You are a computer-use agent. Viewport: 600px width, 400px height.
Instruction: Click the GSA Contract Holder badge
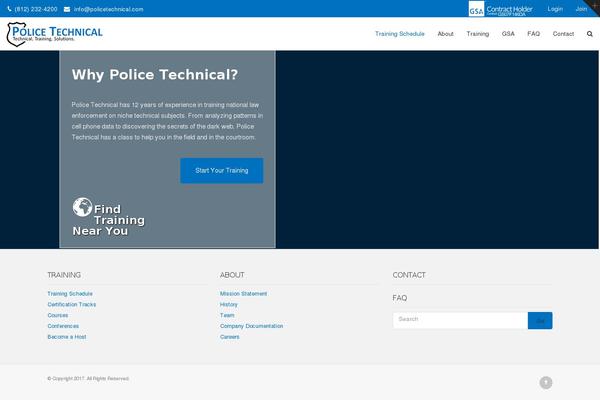point(501,9)
